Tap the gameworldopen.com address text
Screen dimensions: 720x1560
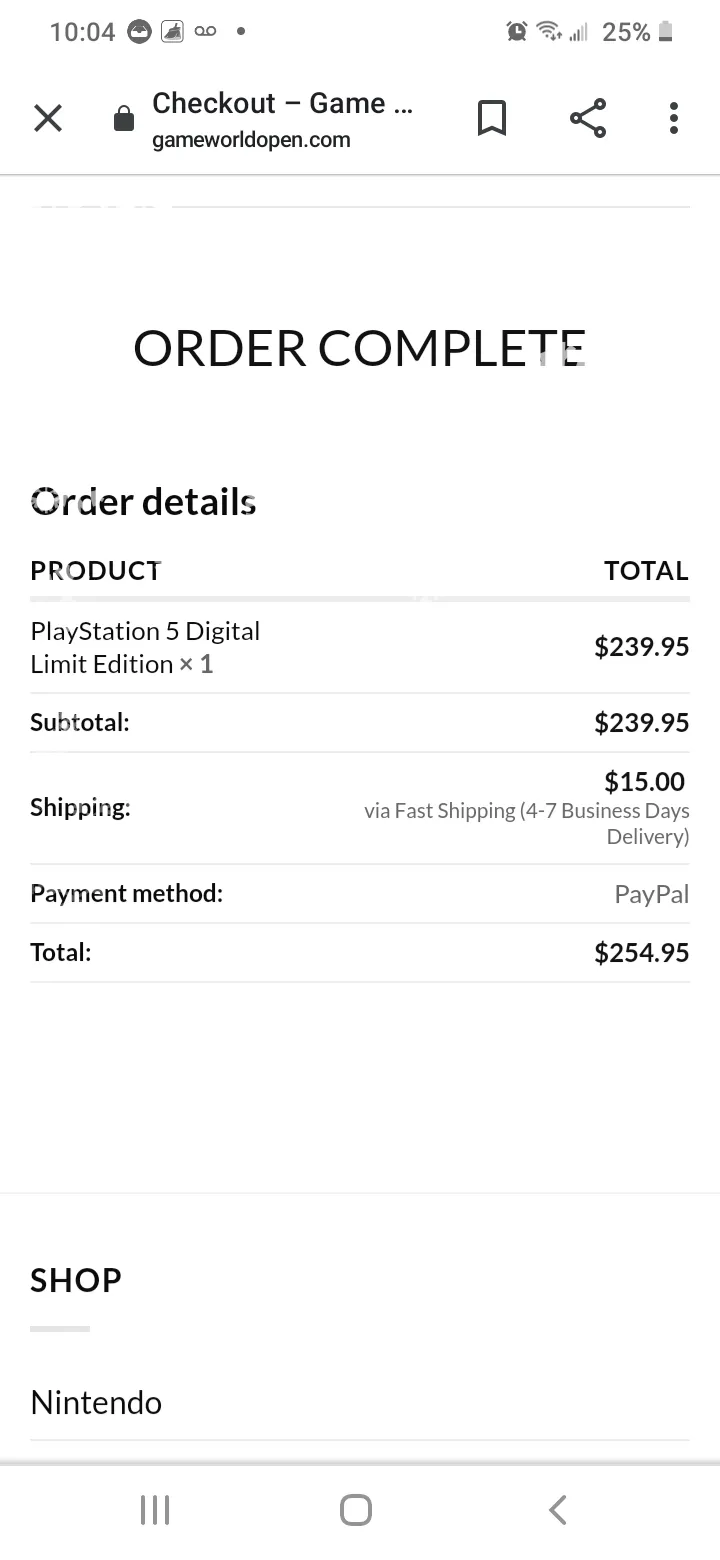point(251,140)
